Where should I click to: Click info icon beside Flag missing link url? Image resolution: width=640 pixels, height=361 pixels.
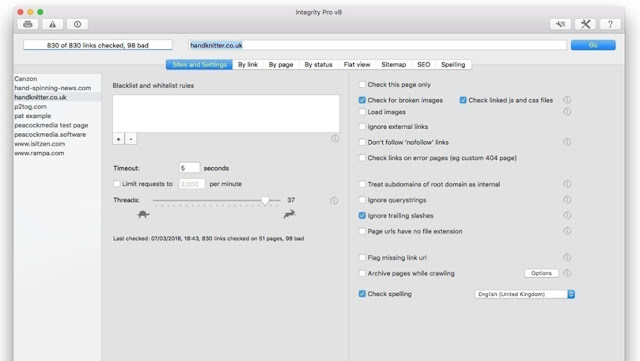coord(567,257)
